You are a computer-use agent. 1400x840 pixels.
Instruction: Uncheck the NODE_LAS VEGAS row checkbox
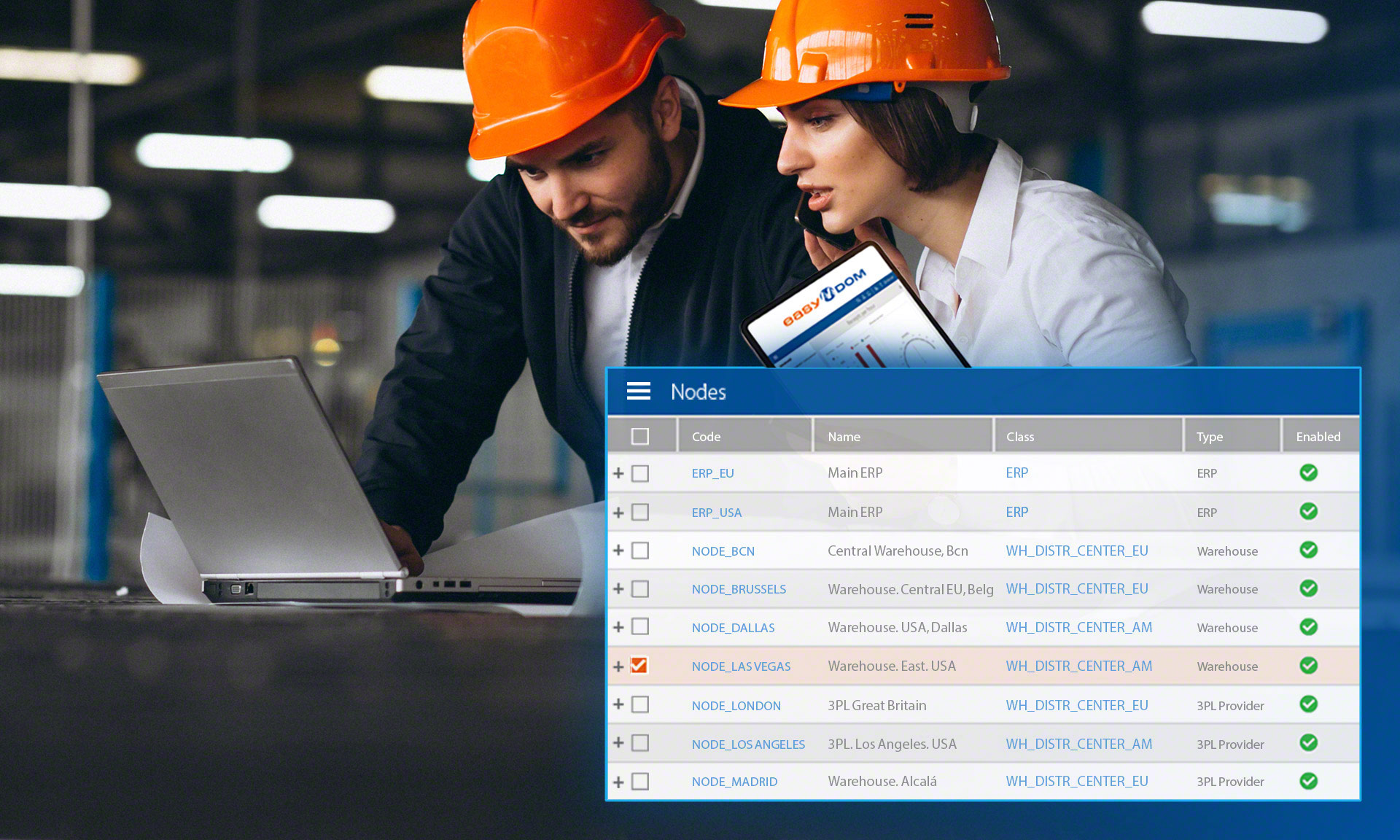coord(640,666)
